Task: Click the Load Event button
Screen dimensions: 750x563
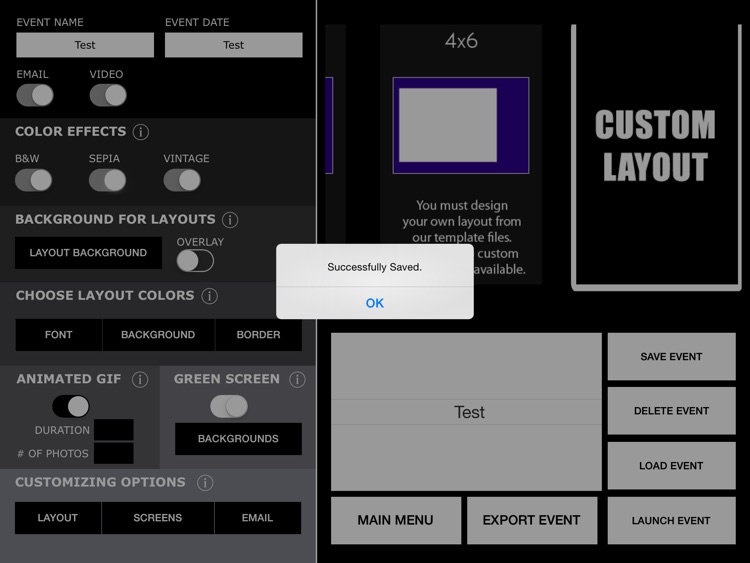Action: (x=672, y=465)
